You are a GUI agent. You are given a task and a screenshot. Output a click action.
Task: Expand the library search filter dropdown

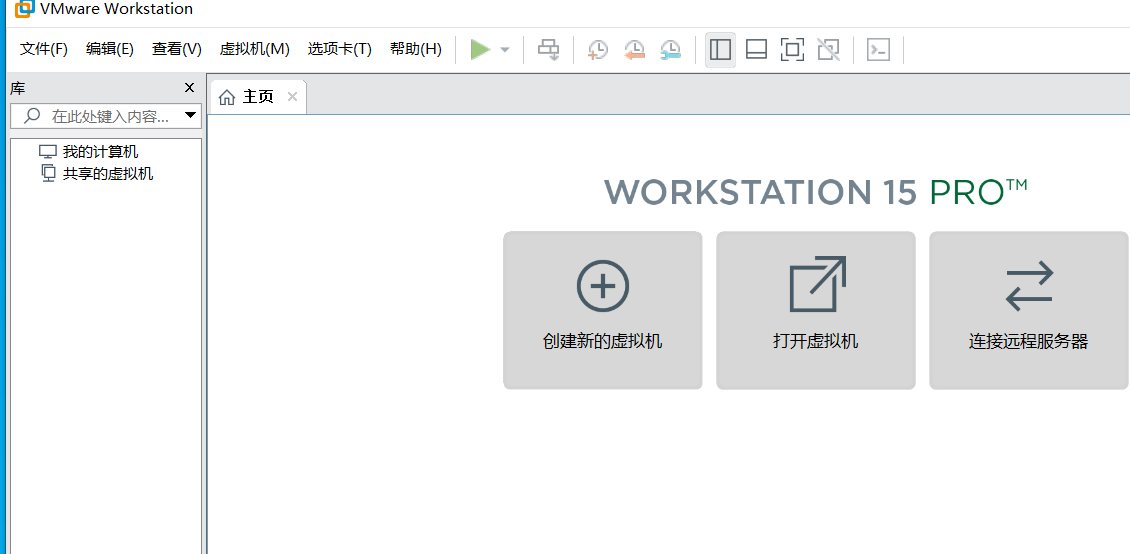(191, 115)
